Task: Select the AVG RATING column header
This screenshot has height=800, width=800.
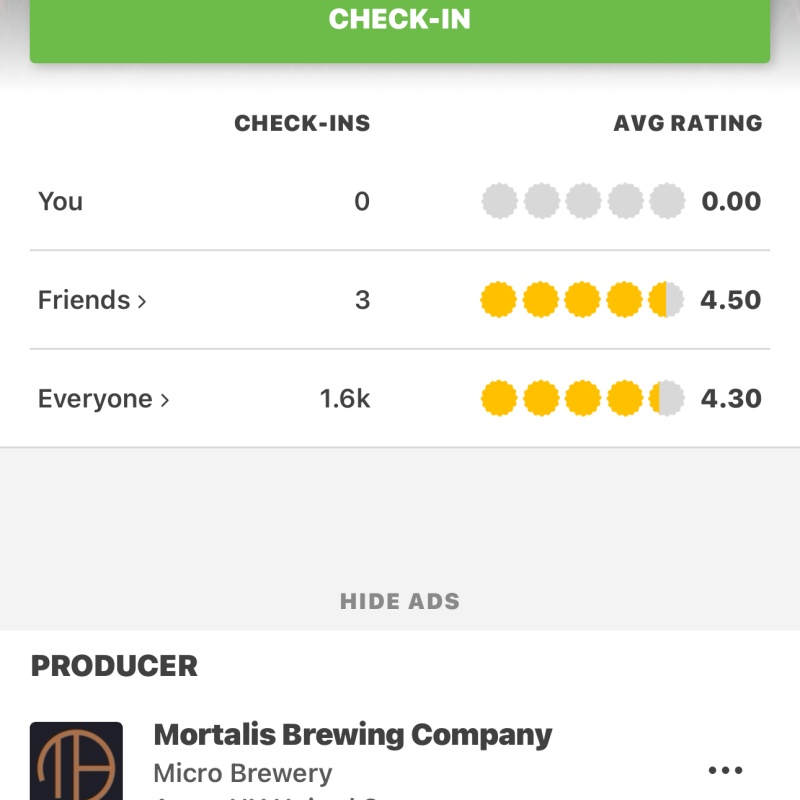Action: click(688, 123)
